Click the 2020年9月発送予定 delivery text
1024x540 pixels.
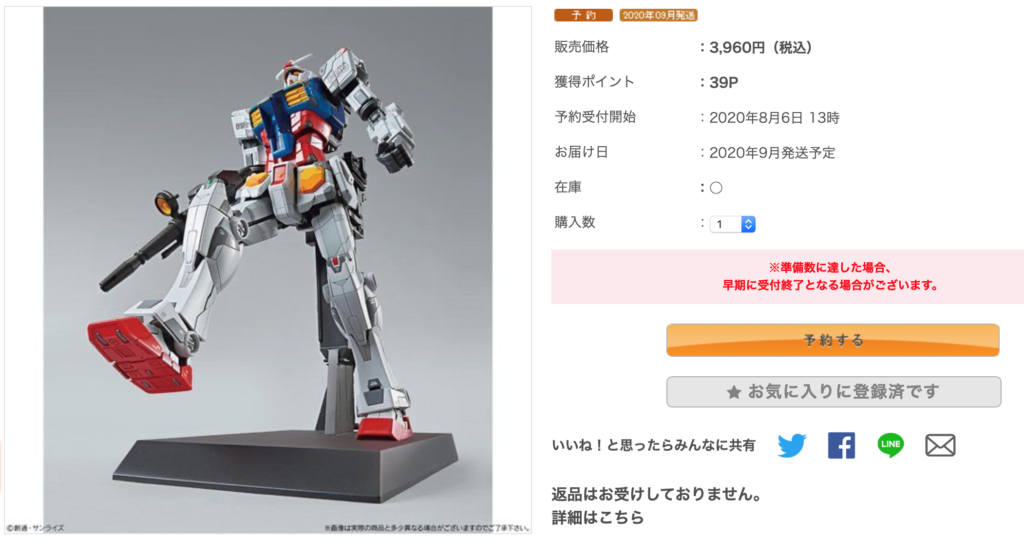(x=773, y=153)
